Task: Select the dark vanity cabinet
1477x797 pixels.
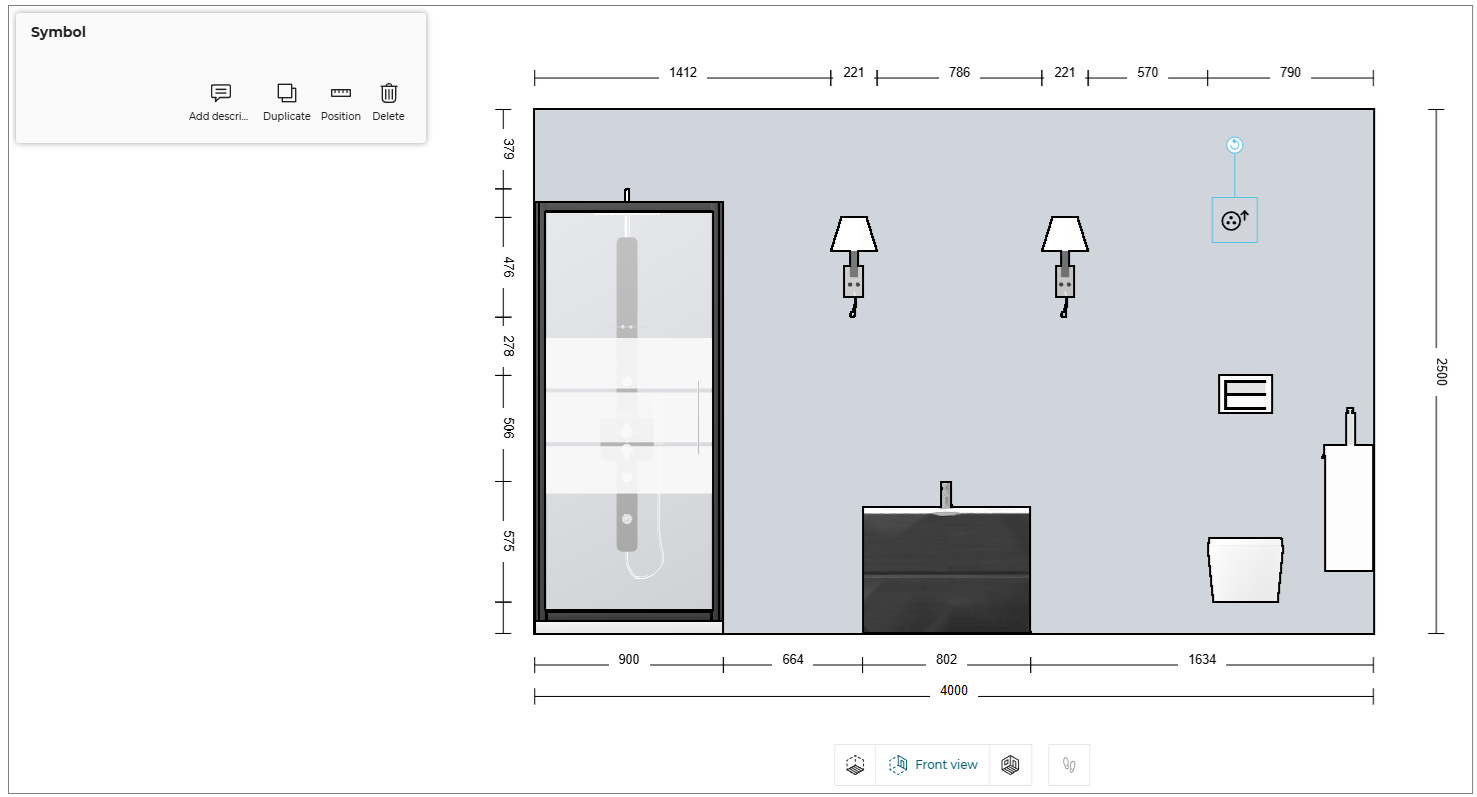Action: click(946, 570)
